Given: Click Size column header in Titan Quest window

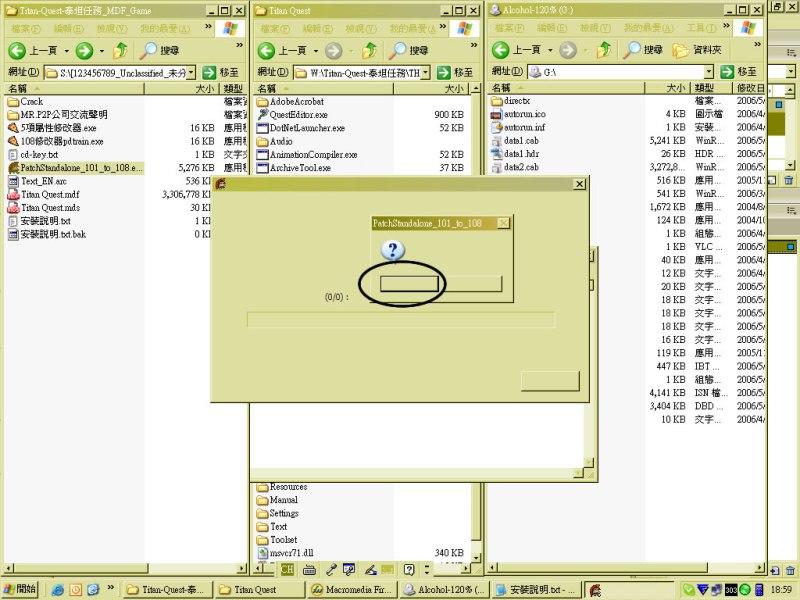Looking at the screenshot, I should (x=432, y=89).
